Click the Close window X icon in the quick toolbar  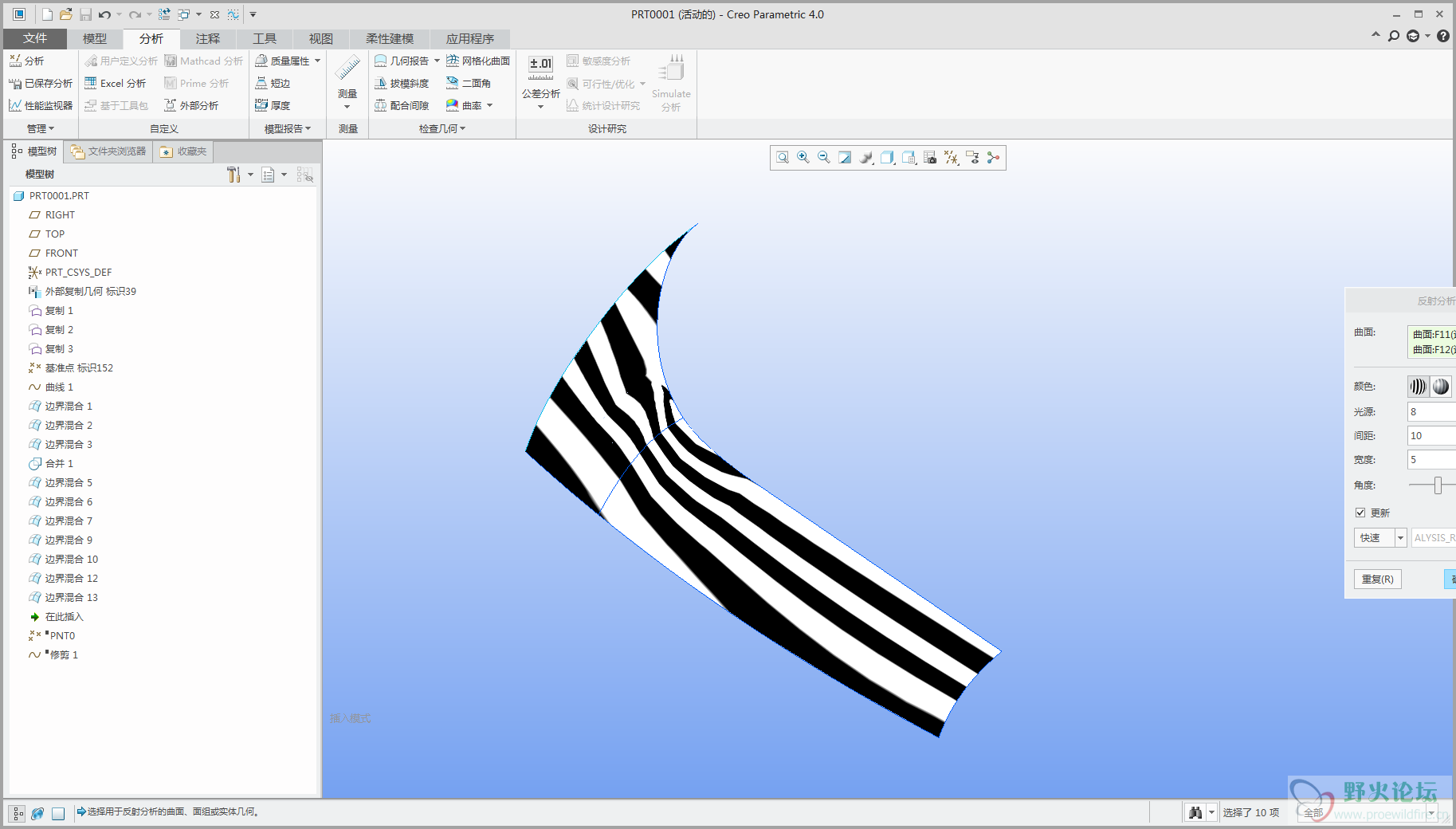pyautogui.click(x=214, y=14)
